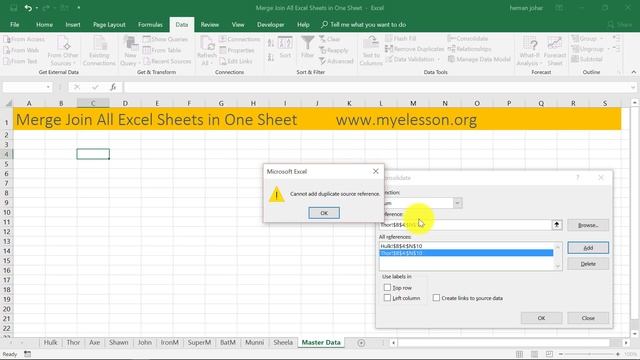Viewport: 640px width, 360px height.
Task: Expand the formula bar
Action: 633,87
